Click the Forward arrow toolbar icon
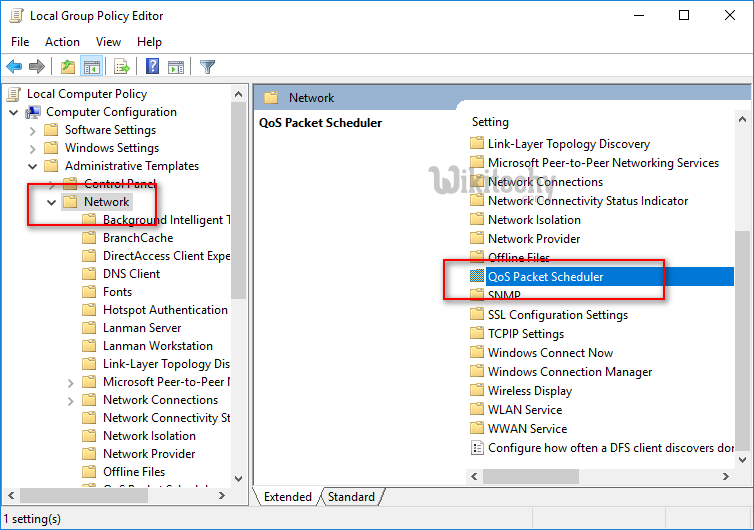The height and width of the screenshot is (530, 754). coord(37,67)
